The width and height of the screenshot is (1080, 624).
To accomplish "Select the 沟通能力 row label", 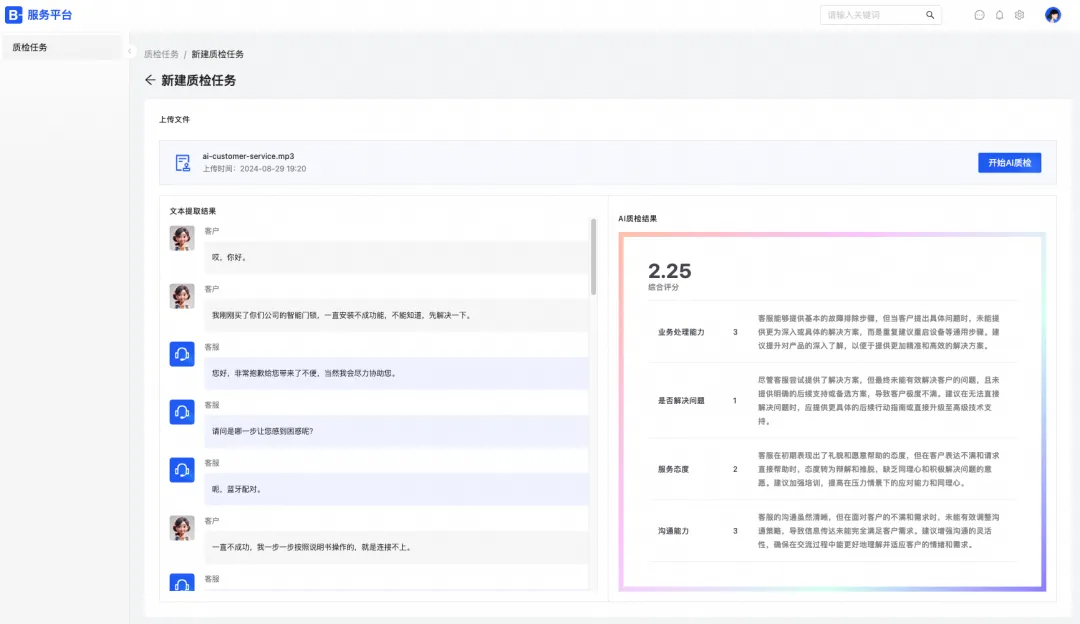I will pos(674,531).
